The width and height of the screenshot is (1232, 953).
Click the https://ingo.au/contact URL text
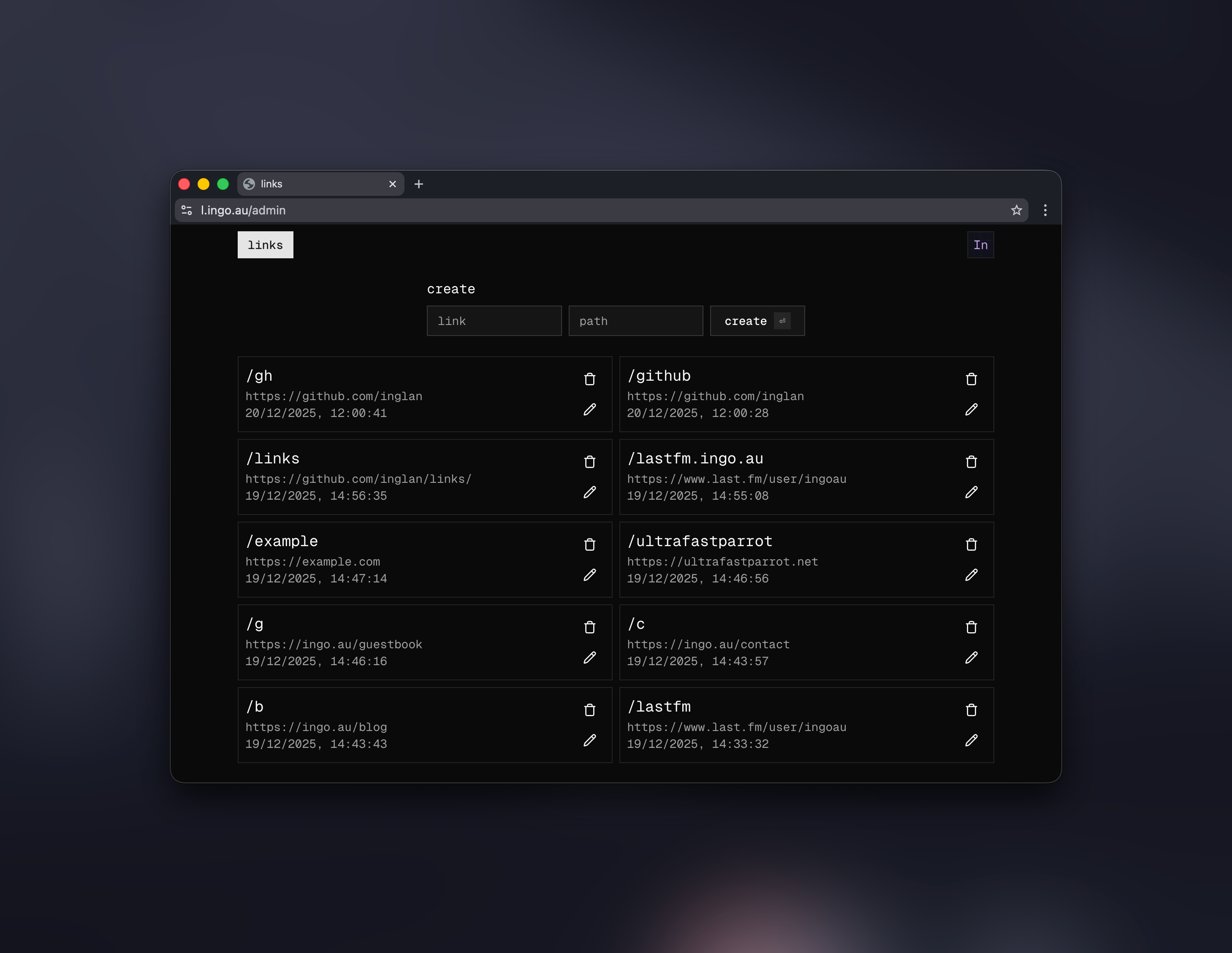[708, 644]
